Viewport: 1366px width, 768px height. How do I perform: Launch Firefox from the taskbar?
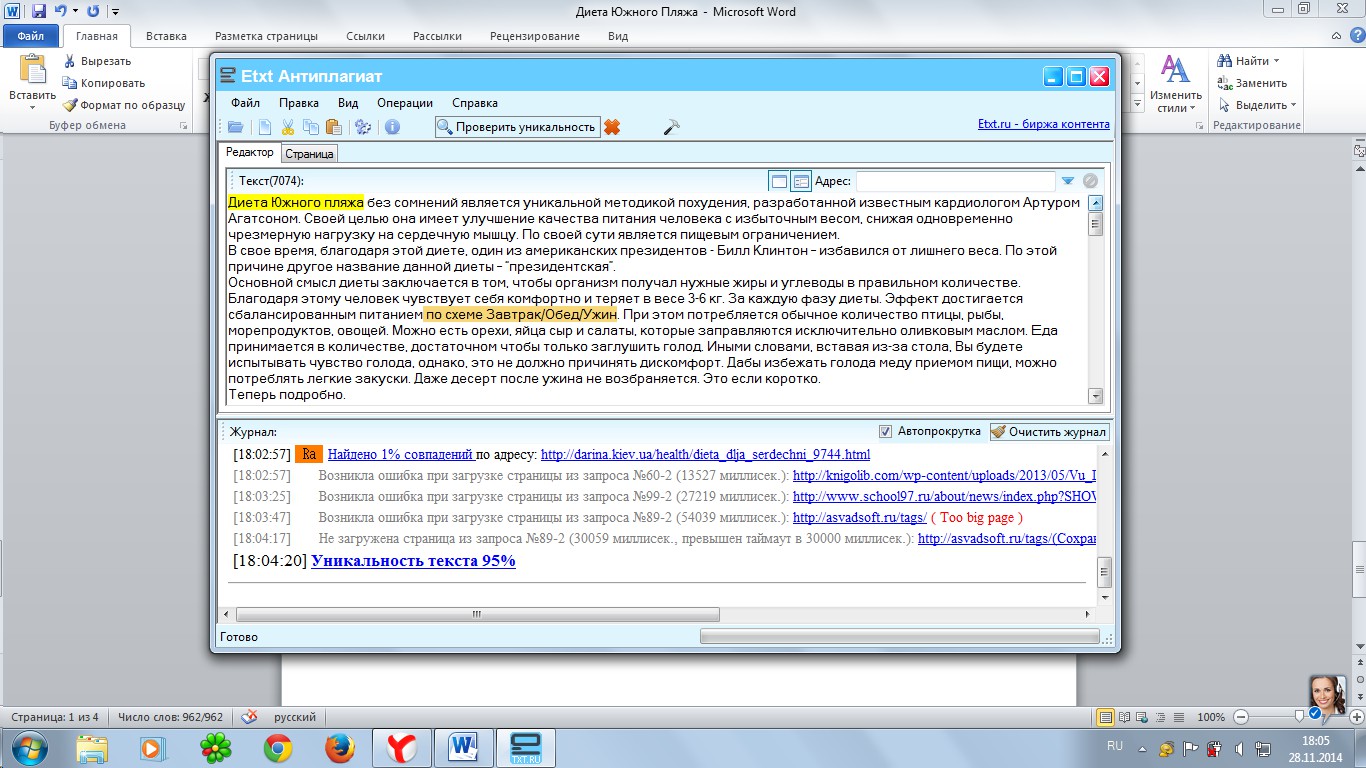tap(340, 748)
